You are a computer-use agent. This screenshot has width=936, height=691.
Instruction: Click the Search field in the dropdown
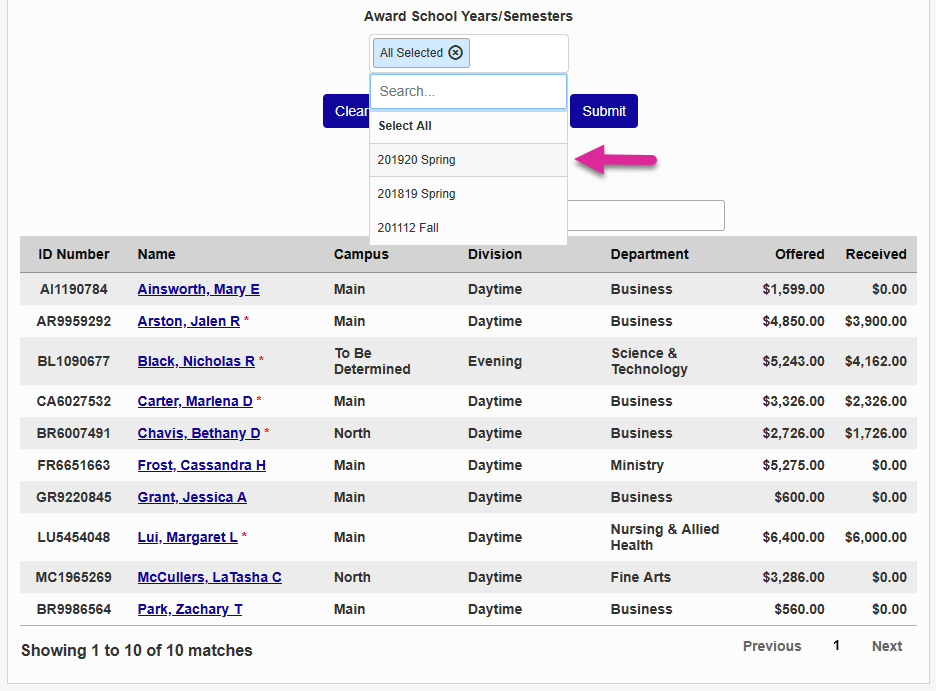tap(469, 91)
